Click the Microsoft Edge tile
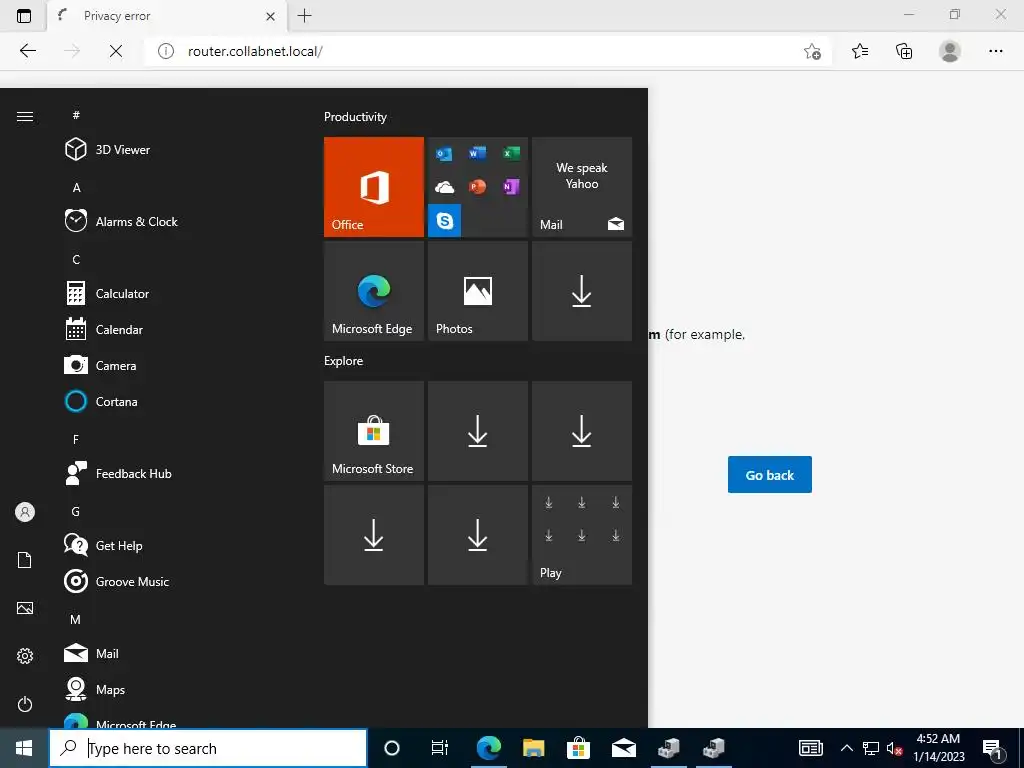 374,291
